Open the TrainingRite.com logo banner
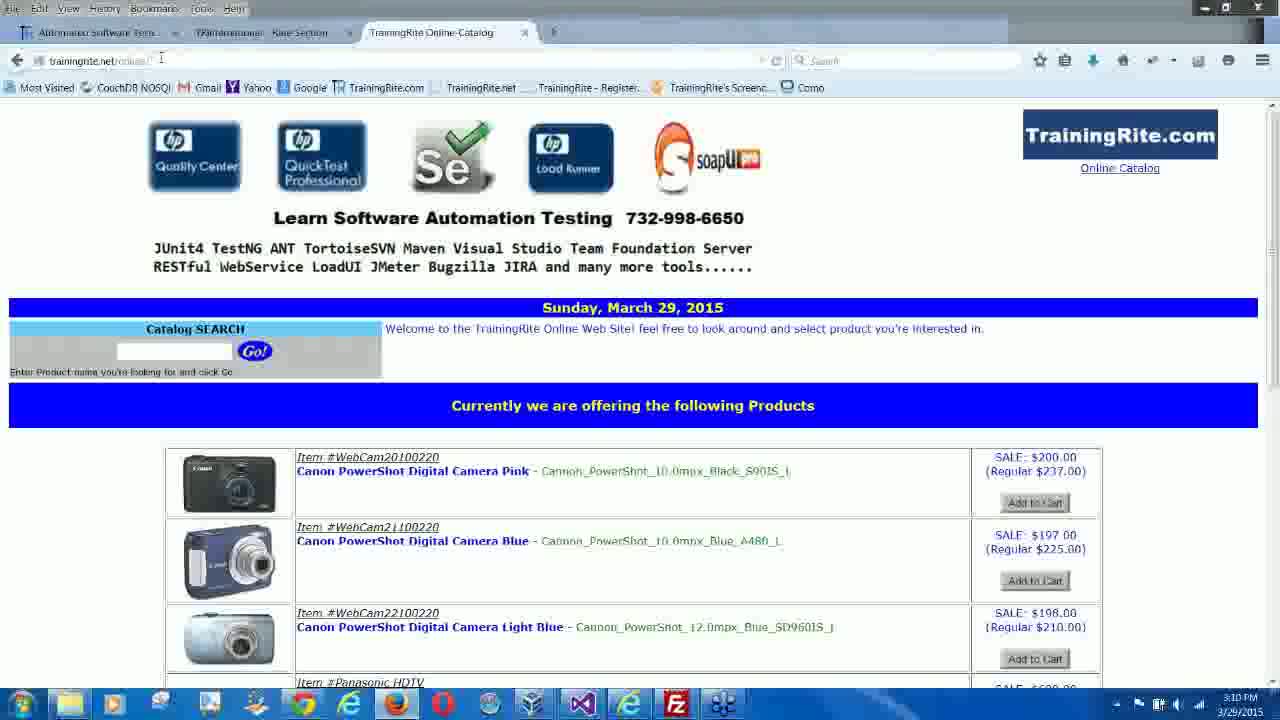This screenshot has width=1280, height=720. [1120, 135]
